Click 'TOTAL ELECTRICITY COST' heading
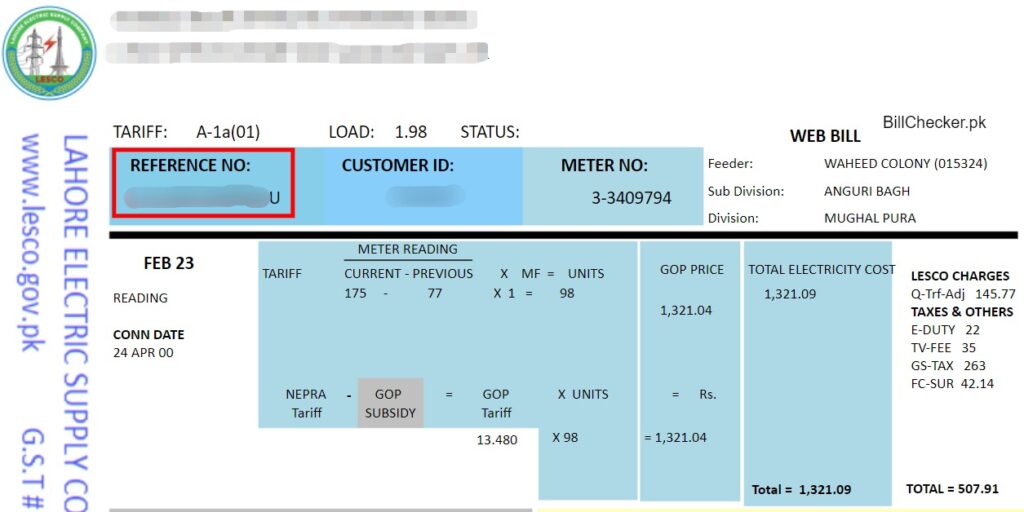The height and width of the screenshot is (512, 1024). [x=822, y=270]
